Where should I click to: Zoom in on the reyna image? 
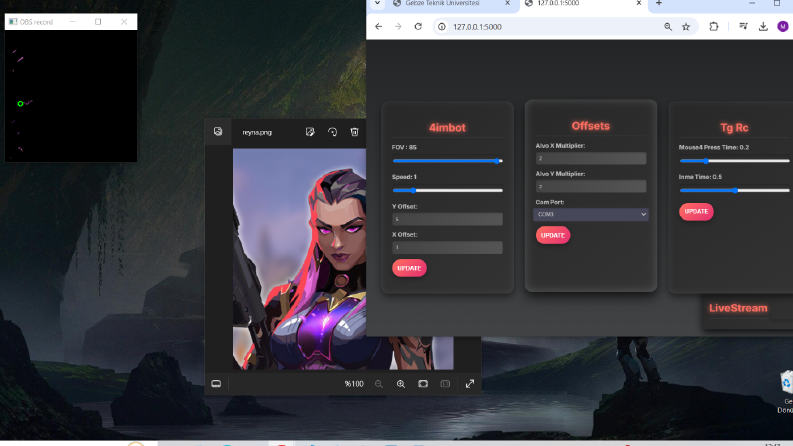click(x=401, y=384)
